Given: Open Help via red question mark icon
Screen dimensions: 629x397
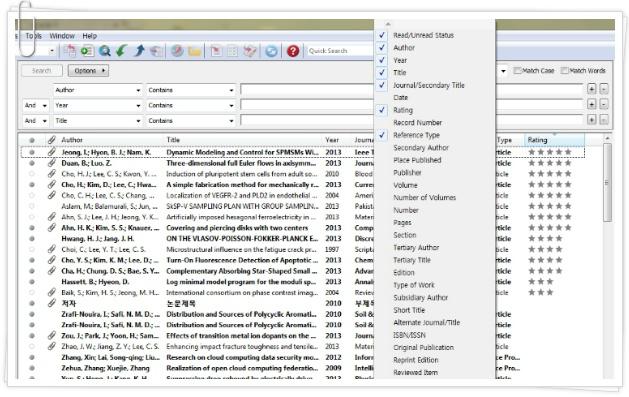Looking at the screenshot, I should coord(293,51).
